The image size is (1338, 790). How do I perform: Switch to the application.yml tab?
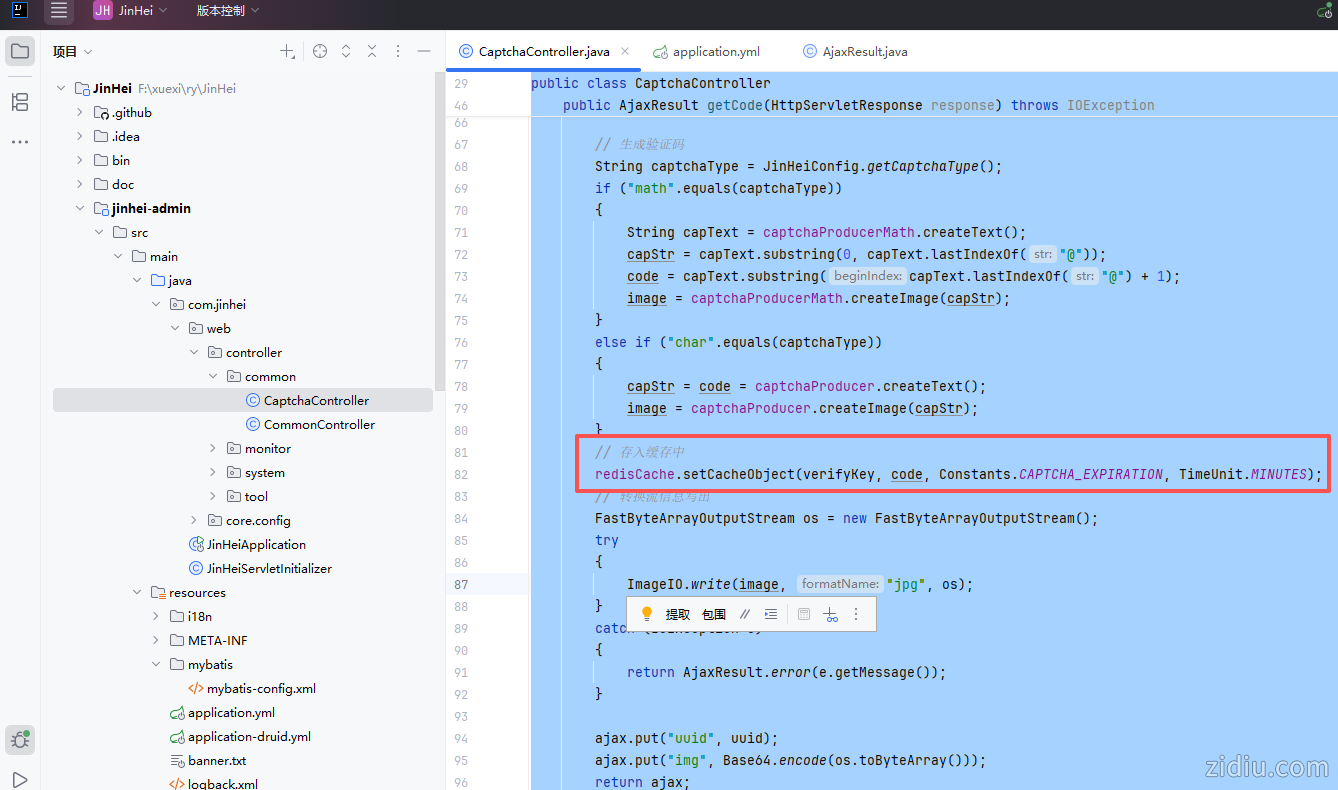[x=715, y=52]
